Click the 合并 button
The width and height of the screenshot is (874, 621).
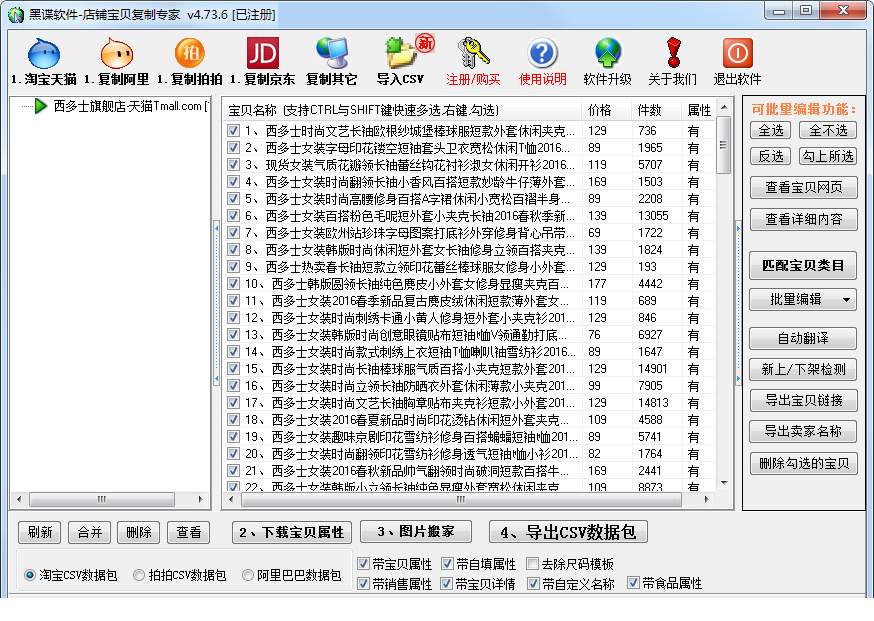coord(89,532)
